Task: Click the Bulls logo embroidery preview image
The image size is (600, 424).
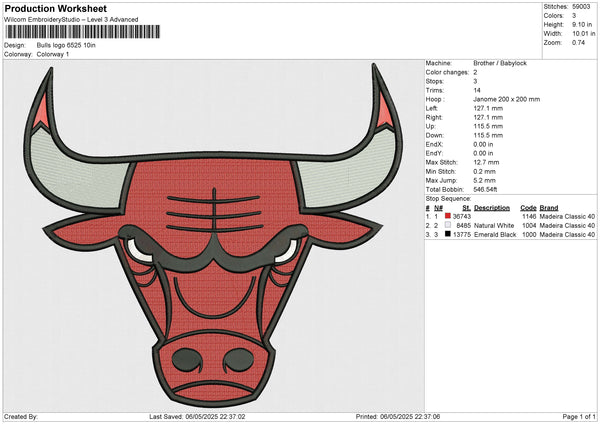Action: [214, 236]
